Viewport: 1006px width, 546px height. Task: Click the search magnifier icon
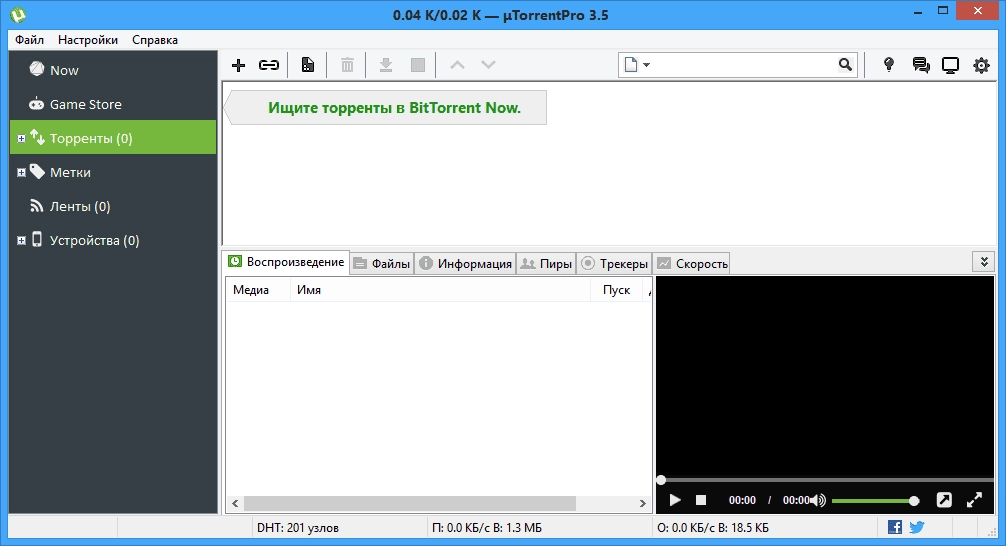pos(846,65)
